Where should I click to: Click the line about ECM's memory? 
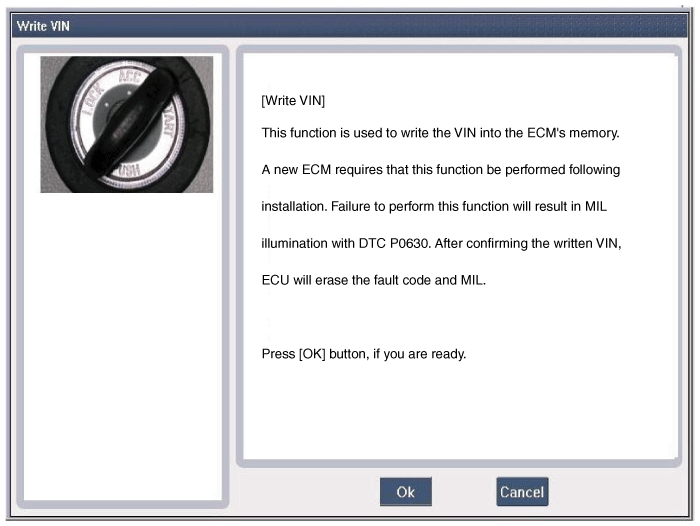440,133
